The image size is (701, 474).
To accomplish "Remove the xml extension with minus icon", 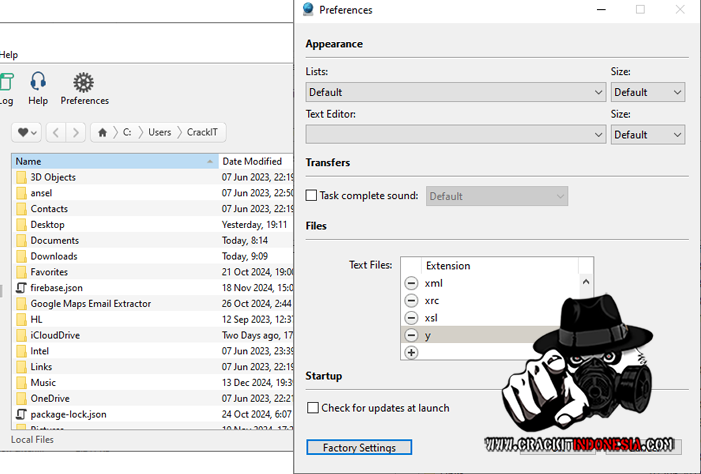I will coord(411,284).
